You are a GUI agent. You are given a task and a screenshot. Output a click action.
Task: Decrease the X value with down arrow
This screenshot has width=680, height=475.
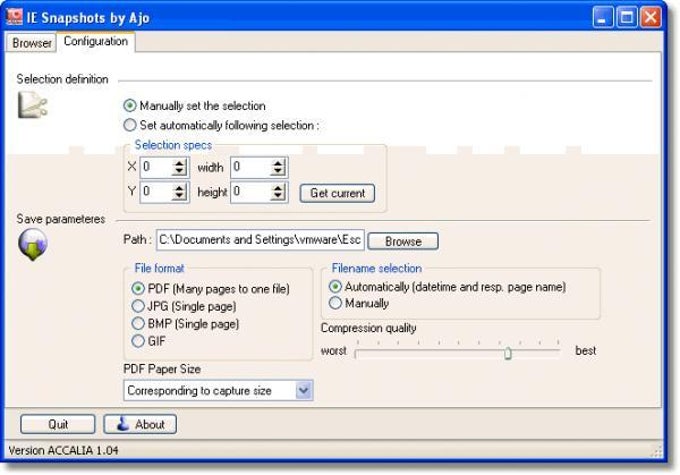pyautogui.click(x=179, y=171)
